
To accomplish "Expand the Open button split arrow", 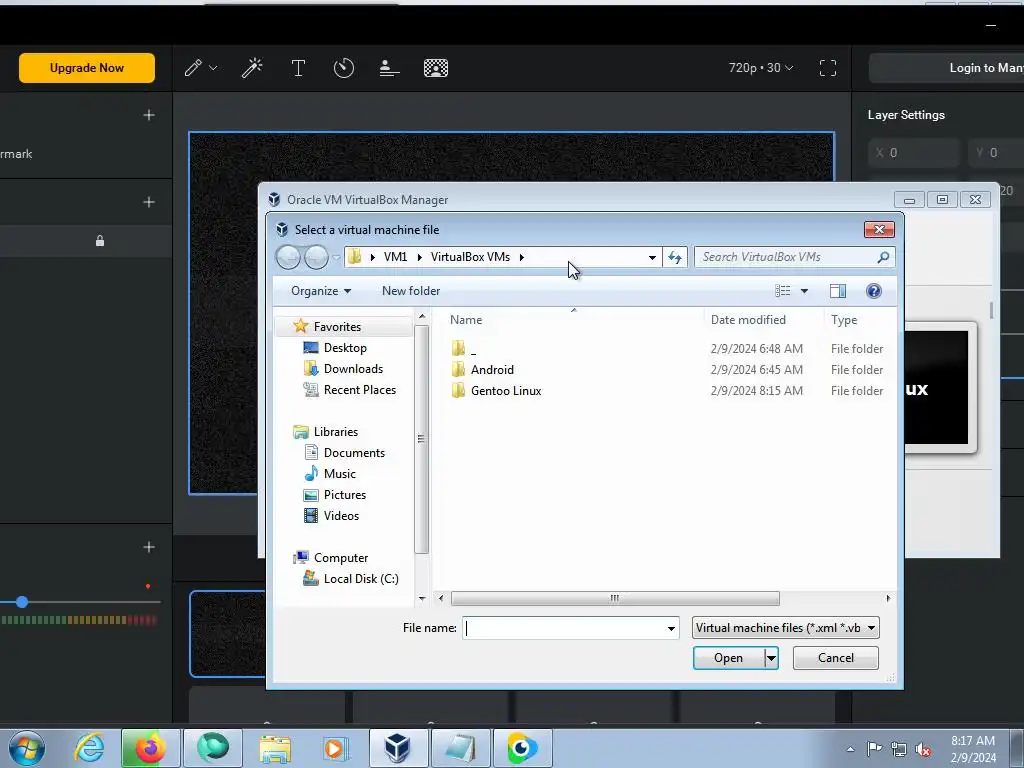I will tap(771, 658).
